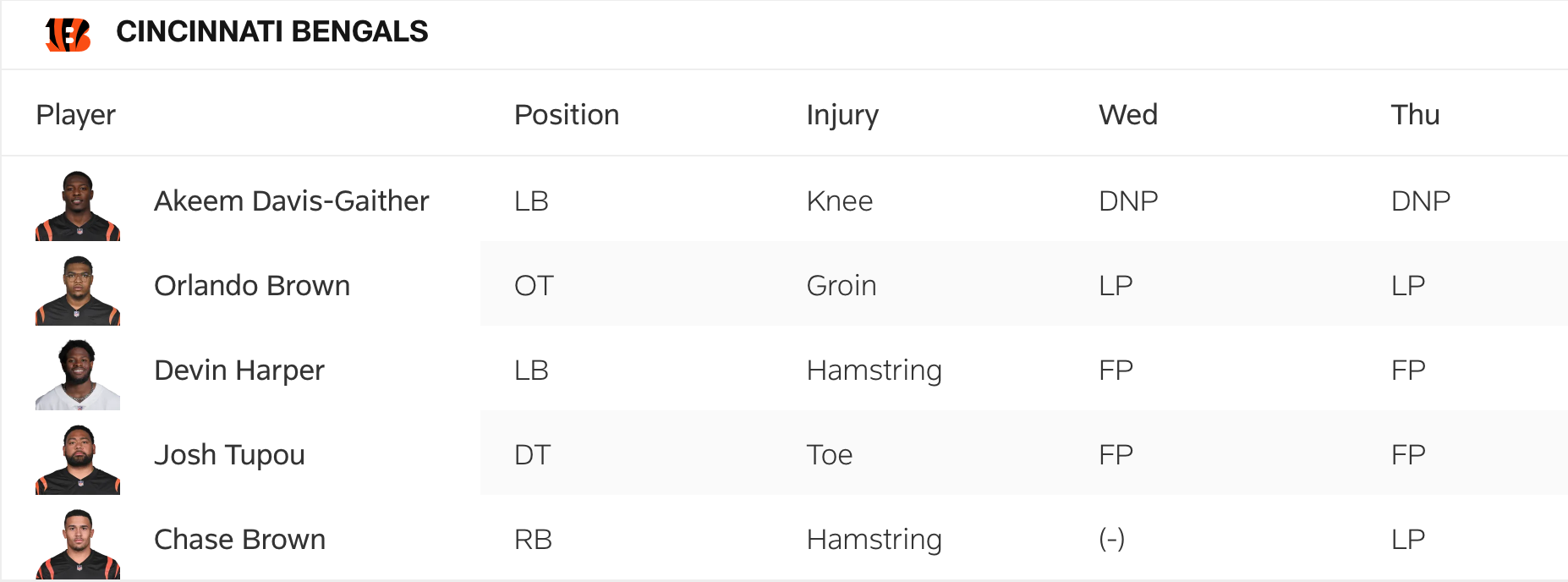1568x582 pixels.
Task: Click the Position column header
Action: tap(567, 115)
